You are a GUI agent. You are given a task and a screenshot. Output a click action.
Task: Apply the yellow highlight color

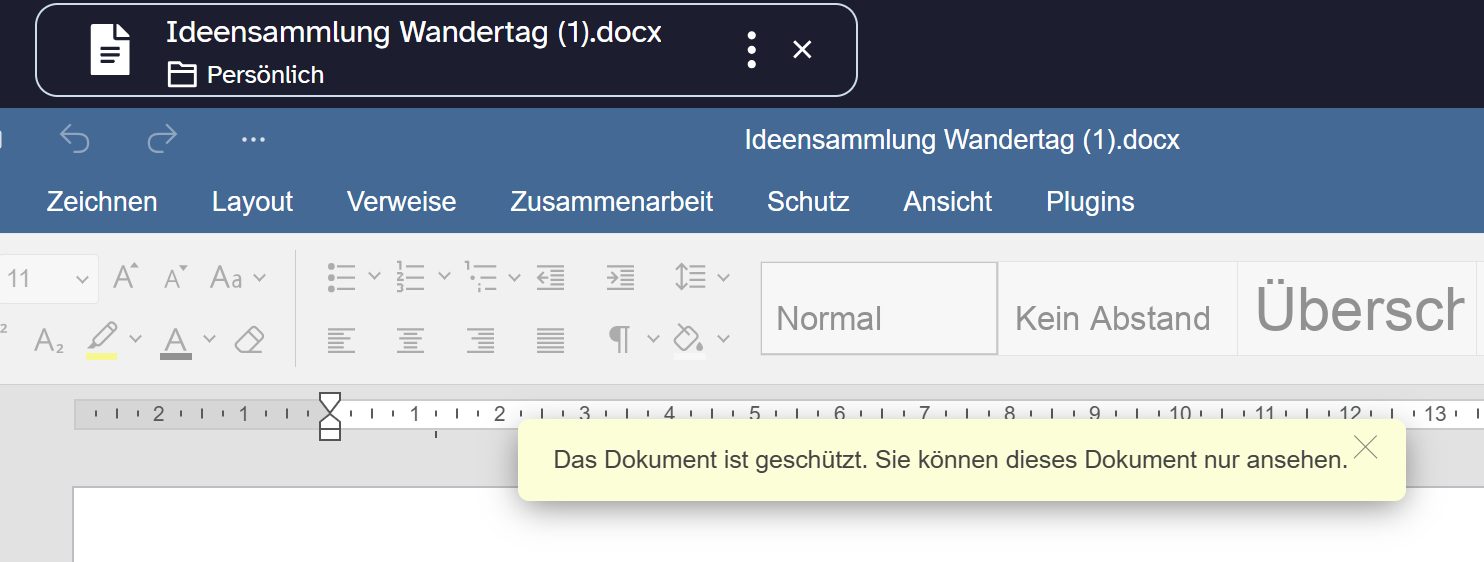click(102, 340)
